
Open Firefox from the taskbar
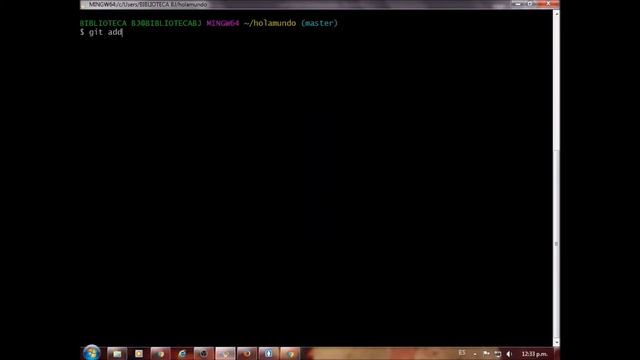247,353
